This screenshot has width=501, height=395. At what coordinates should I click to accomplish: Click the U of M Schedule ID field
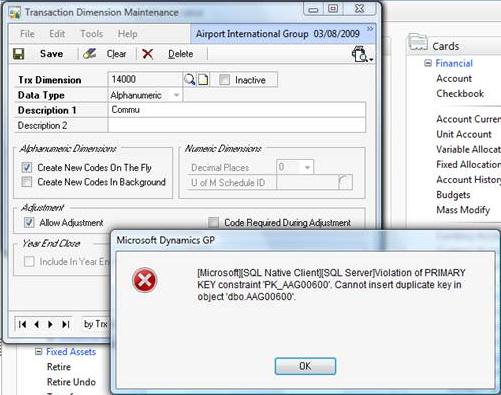307,182
